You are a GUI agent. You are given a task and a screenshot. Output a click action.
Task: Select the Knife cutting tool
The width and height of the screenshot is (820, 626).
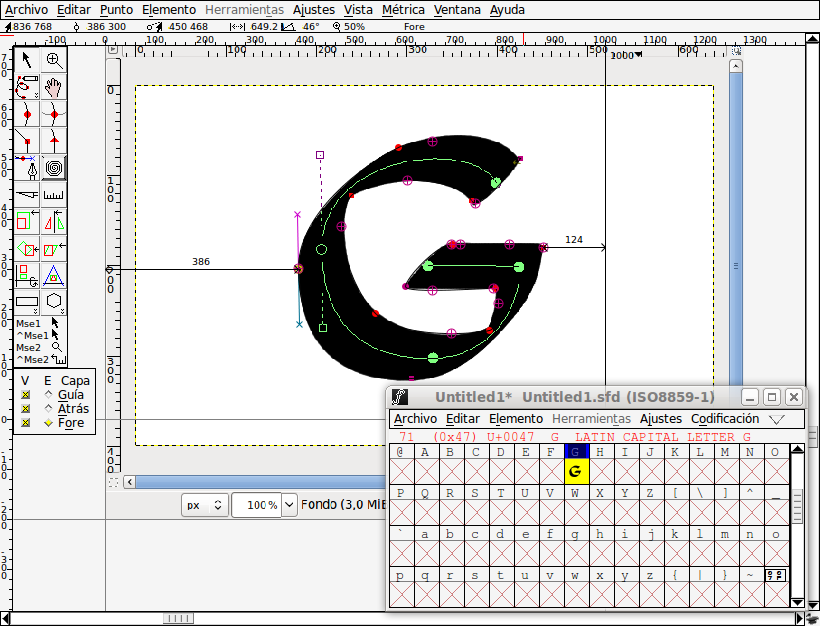27,195
